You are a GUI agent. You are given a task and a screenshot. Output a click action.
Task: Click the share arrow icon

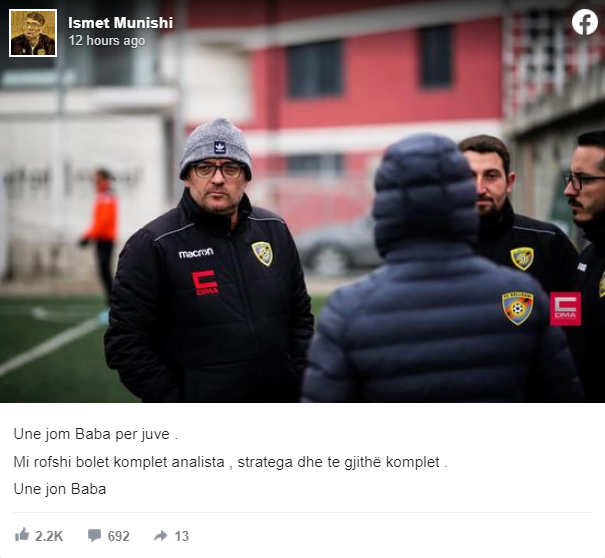click(161, 535)
